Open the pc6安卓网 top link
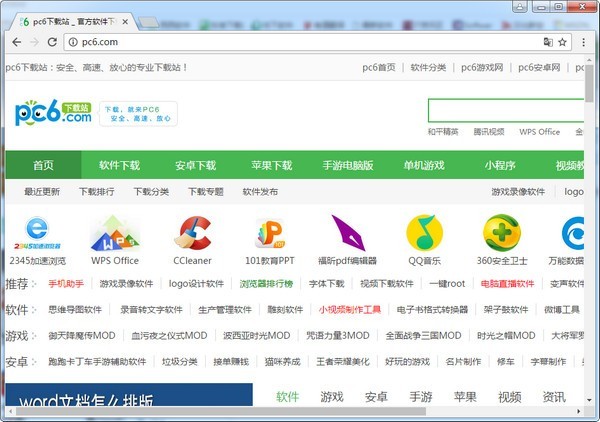Viewport: 600px width, 422px height. click(539, 68)
